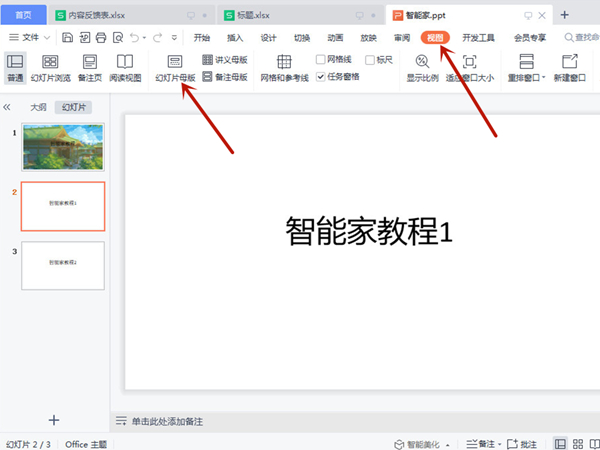Switch to 幻灯片浏览 slide sorter view
This screenshot has height=450, width=600.
click(50, 67)
